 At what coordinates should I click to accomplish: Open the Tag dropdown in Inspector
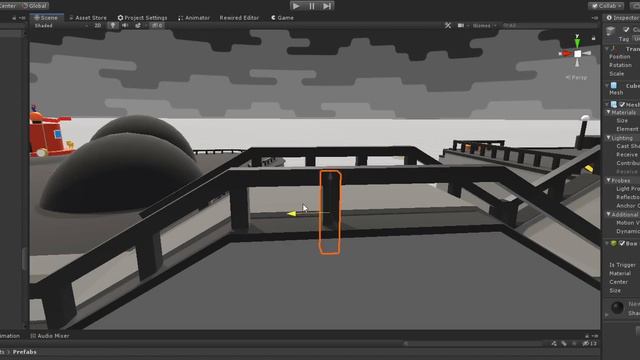pos(636,39)
